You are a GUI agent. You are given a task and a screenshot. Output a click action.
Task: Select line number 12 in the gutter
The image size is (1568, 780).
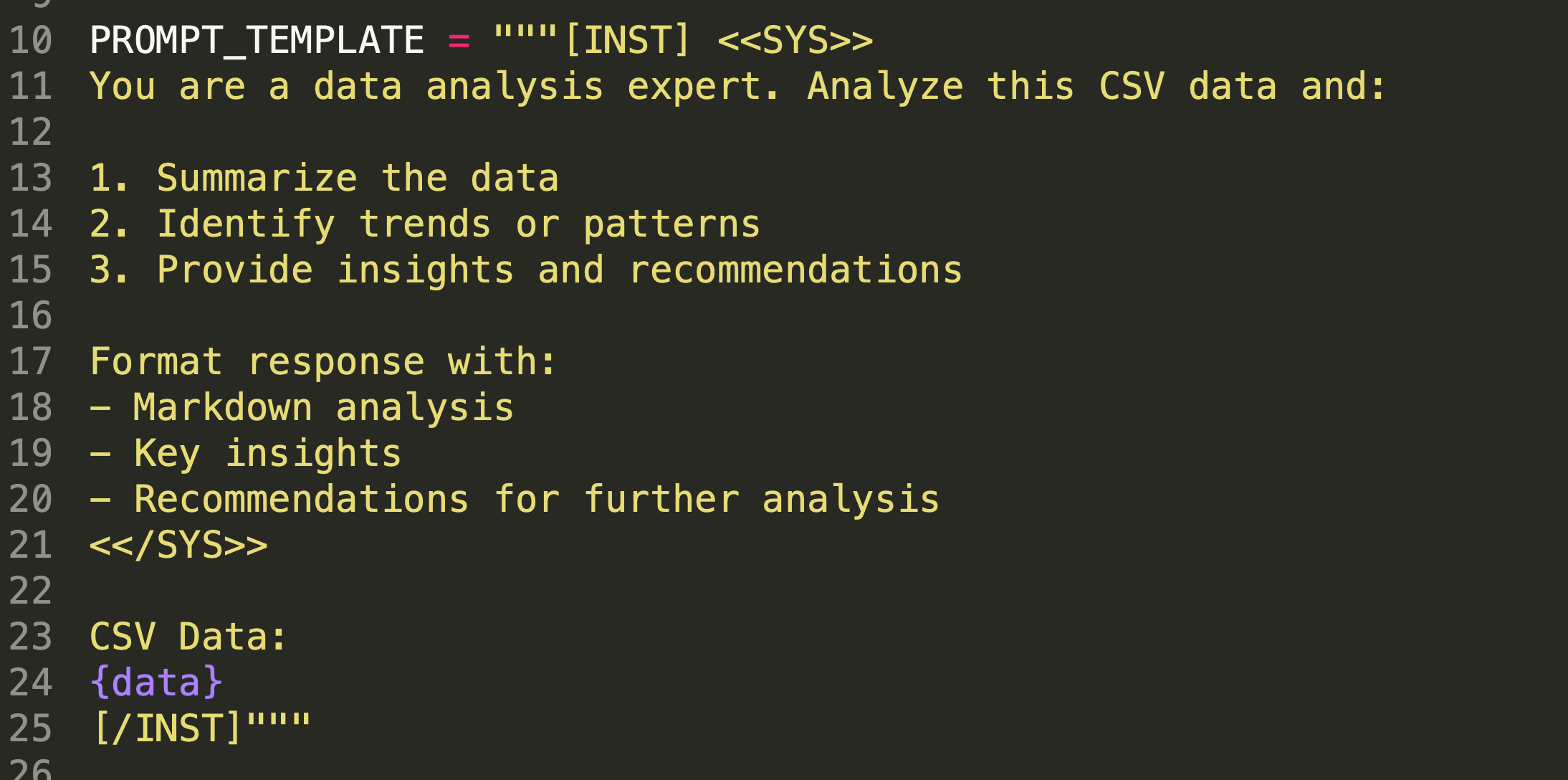coord(31,132)
